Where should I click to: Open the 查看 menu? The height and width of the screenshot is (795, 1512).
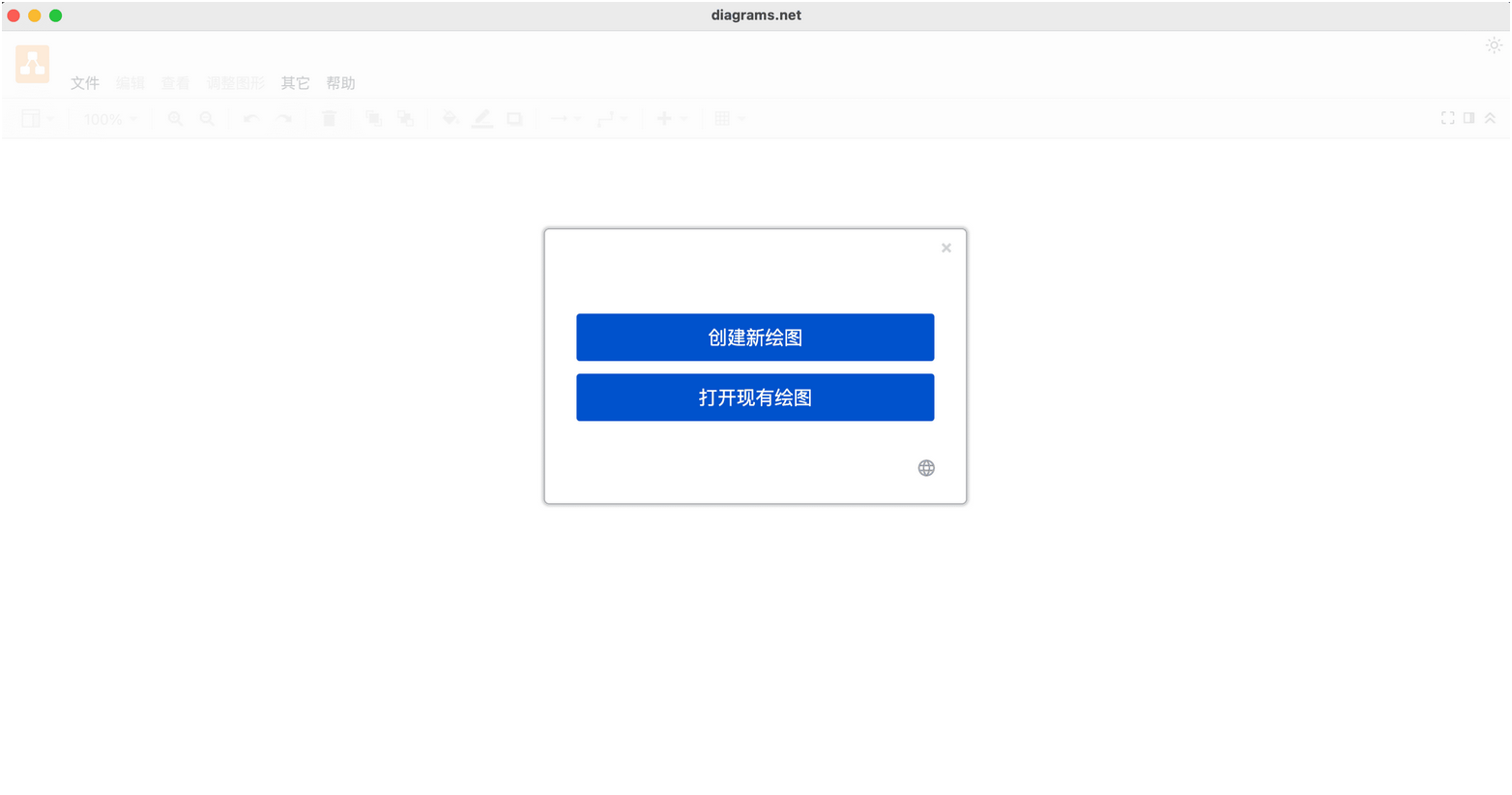pos(175,83)
